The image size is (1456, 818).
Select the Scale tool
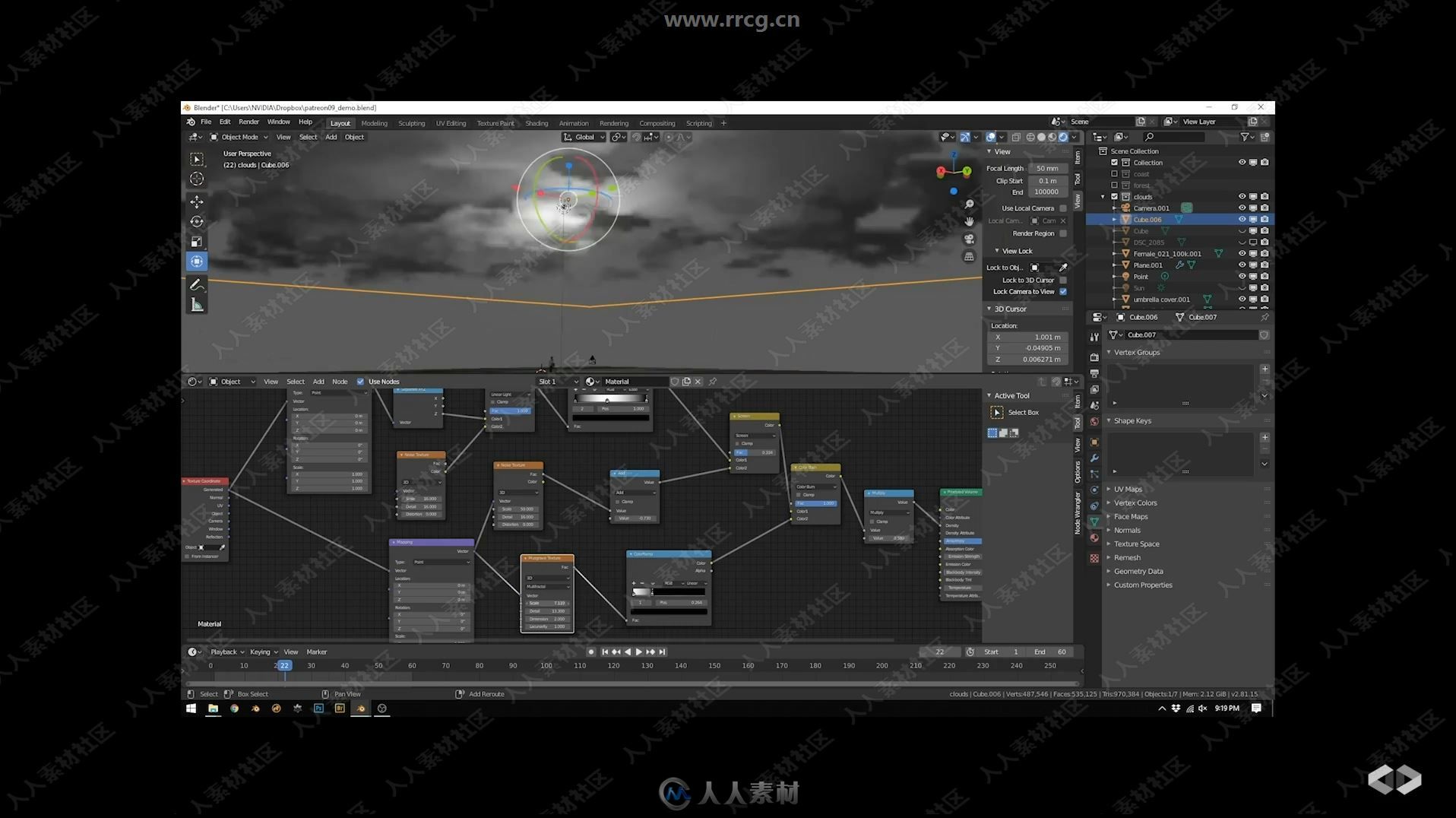click(x=197, y=241)
